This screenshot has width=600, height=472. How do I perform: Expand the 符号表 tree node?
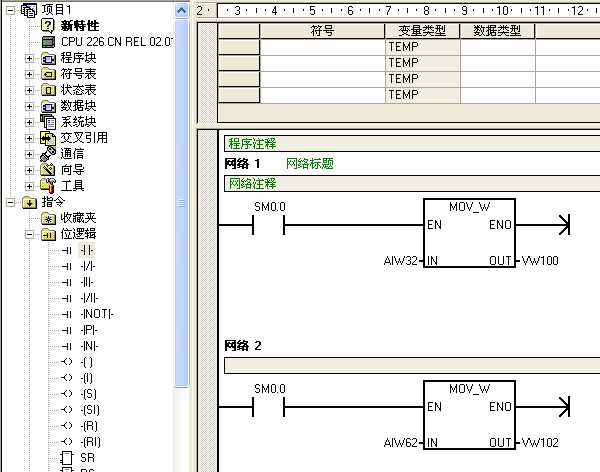click(29, 74)
